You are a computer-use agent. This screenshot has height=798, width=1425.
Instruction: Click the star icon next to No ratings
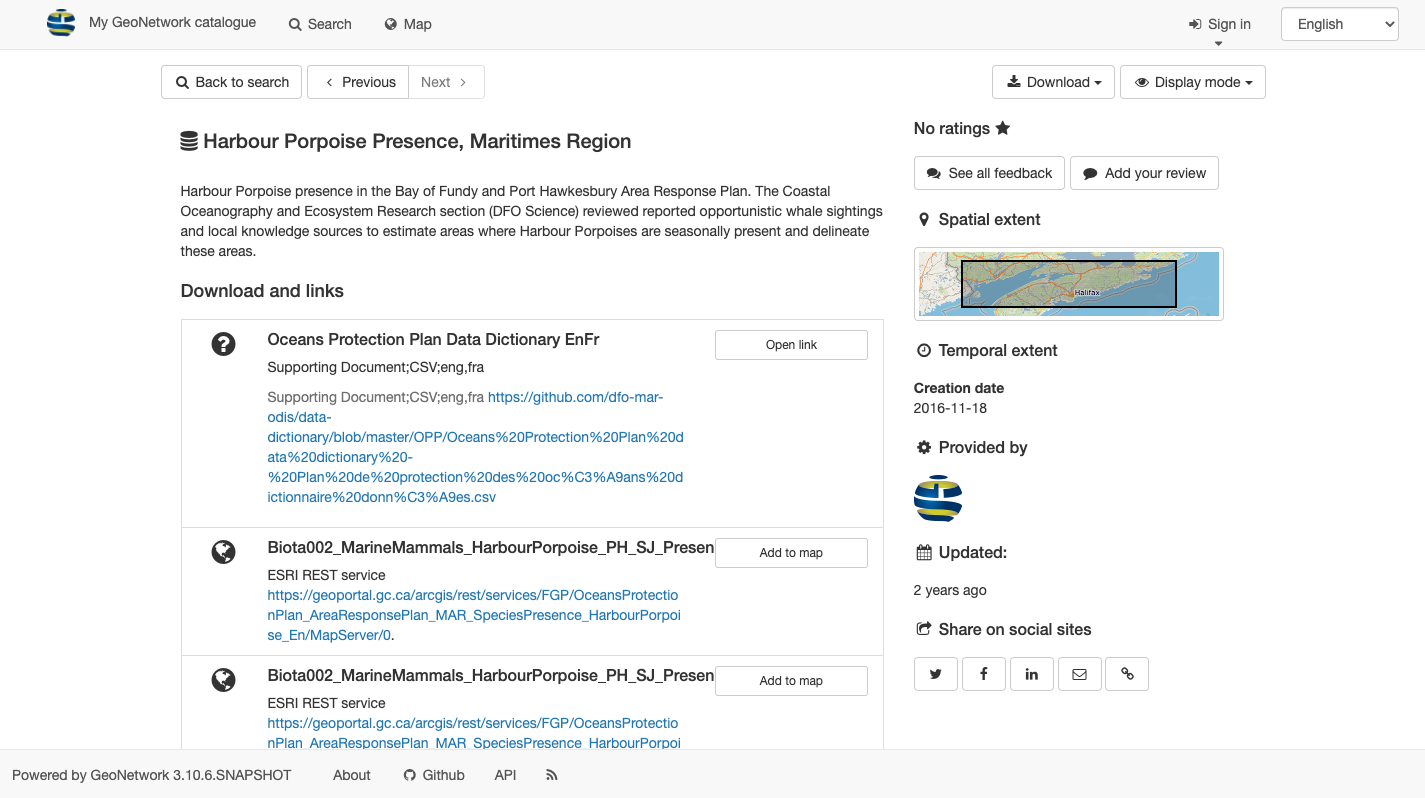(x=1003, y=128)
